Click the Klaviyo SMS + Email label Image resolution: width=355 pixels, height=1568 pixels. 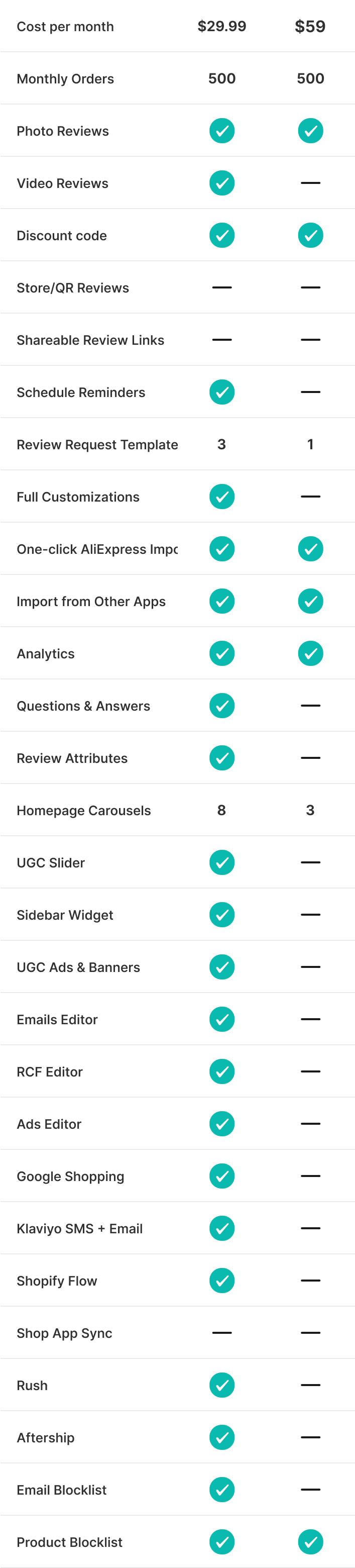[x=80, y=1228]
